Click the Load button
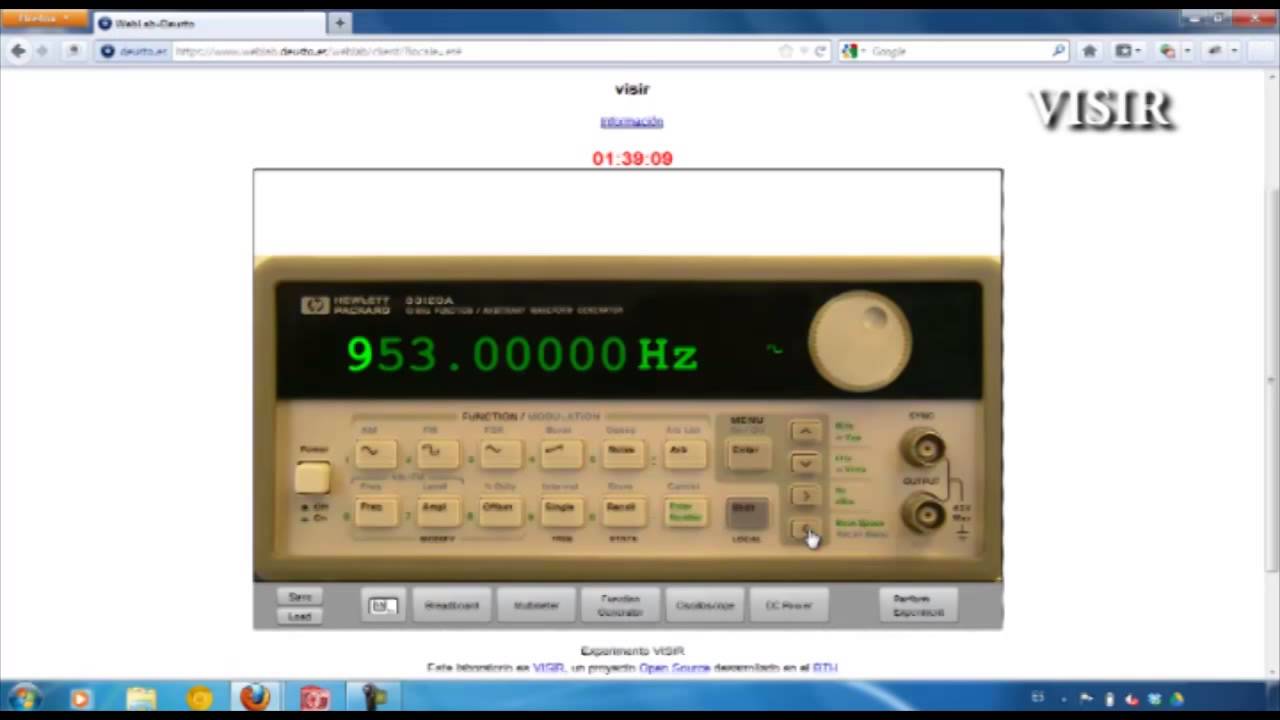This screenshot has width=1280, height=720. point(300,616)
